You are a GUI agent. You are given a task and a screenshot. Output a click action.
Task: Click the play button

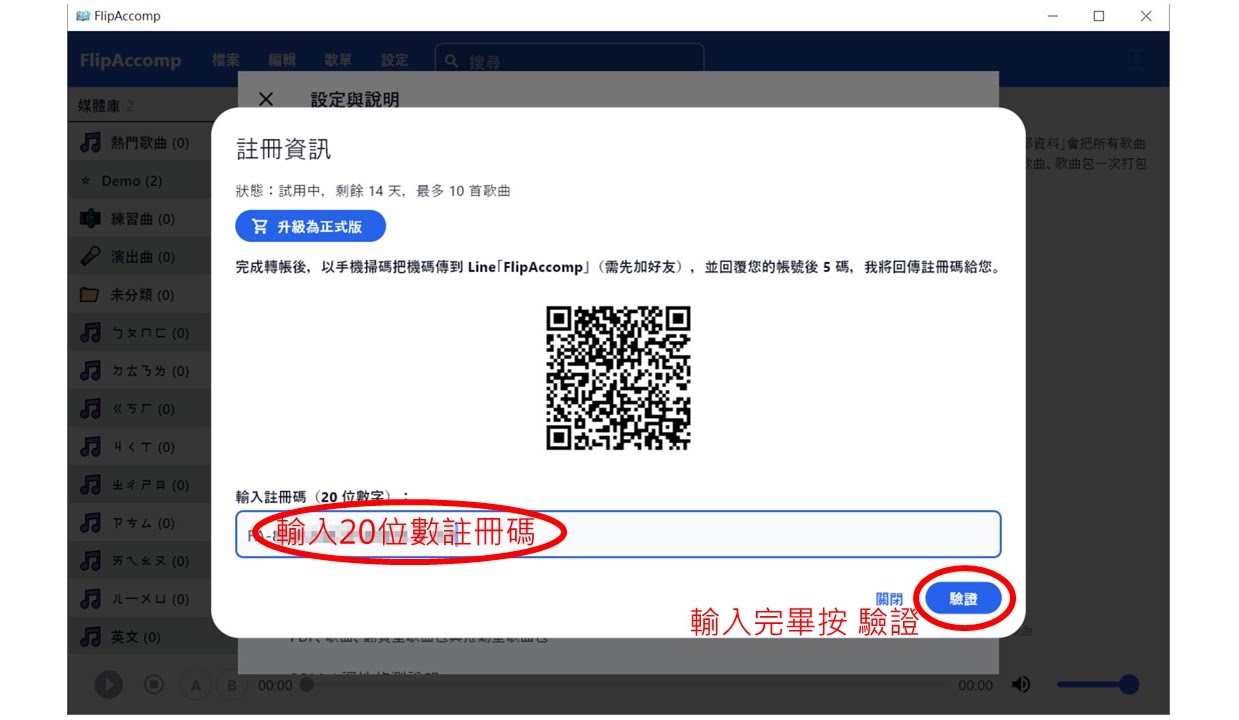[x=108, y=685]
